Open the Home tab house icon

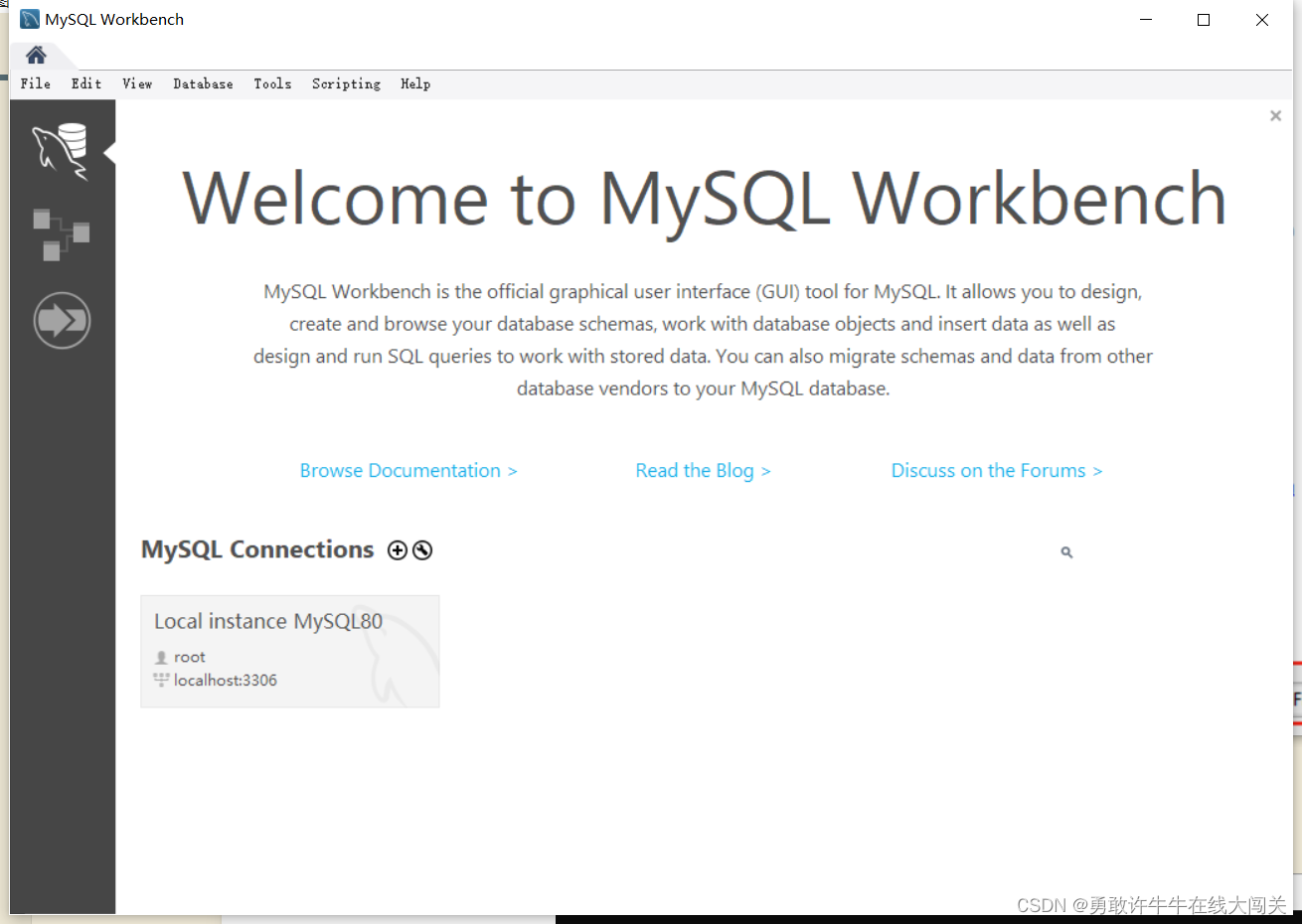click(36, 55)
